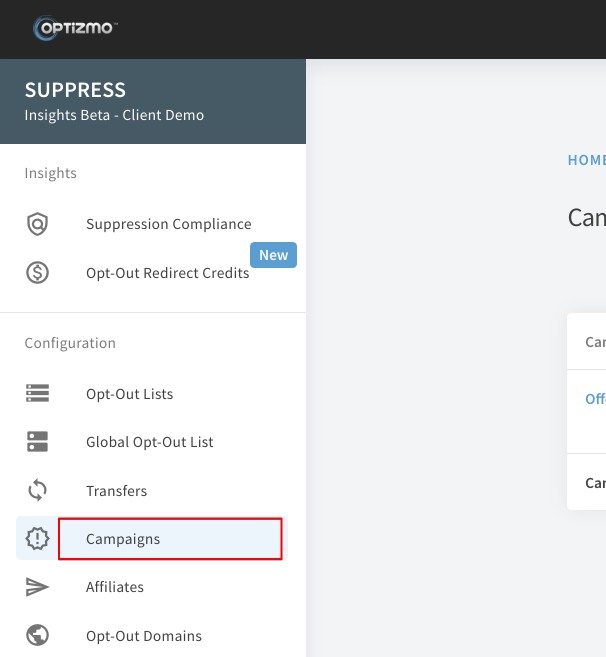This screenshot has width=606, height=657.
Task: Go to Opt-Out Lists
Action: tap(129, 394)
